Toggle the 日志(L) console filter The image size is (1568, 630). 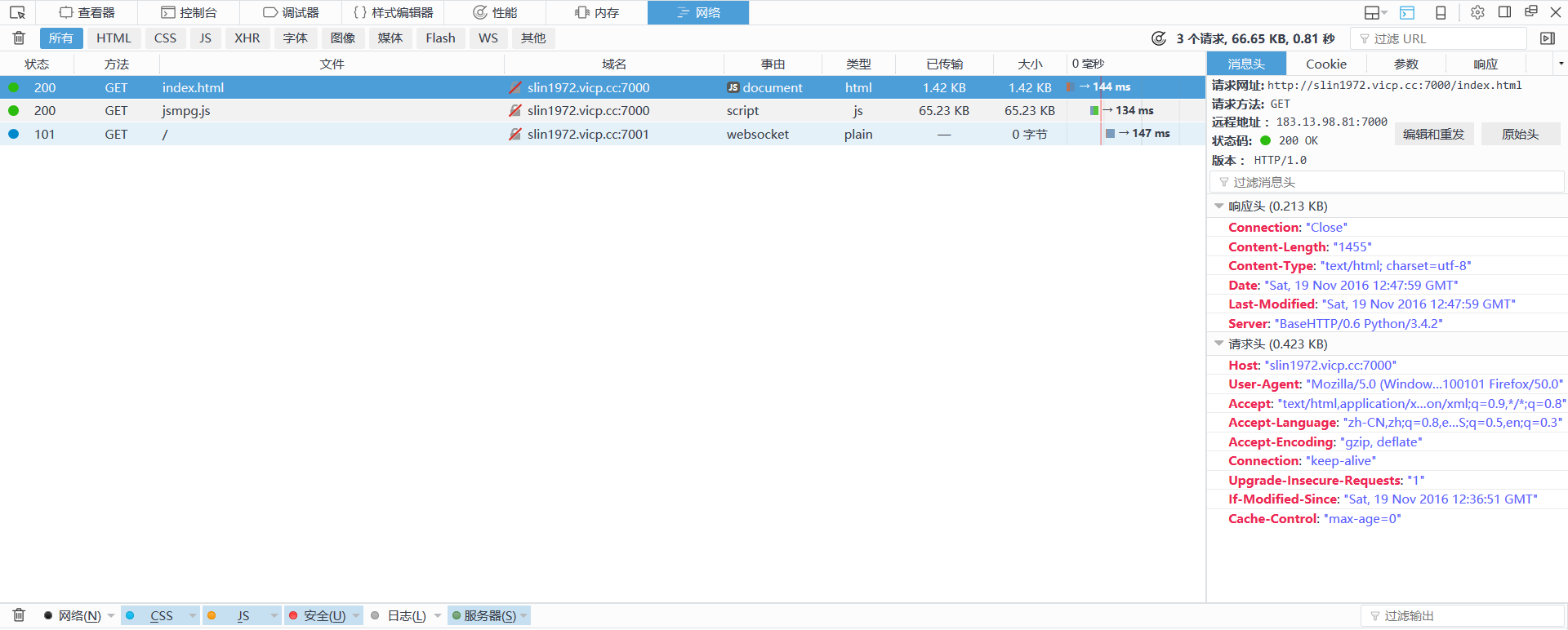coord(399,615)
